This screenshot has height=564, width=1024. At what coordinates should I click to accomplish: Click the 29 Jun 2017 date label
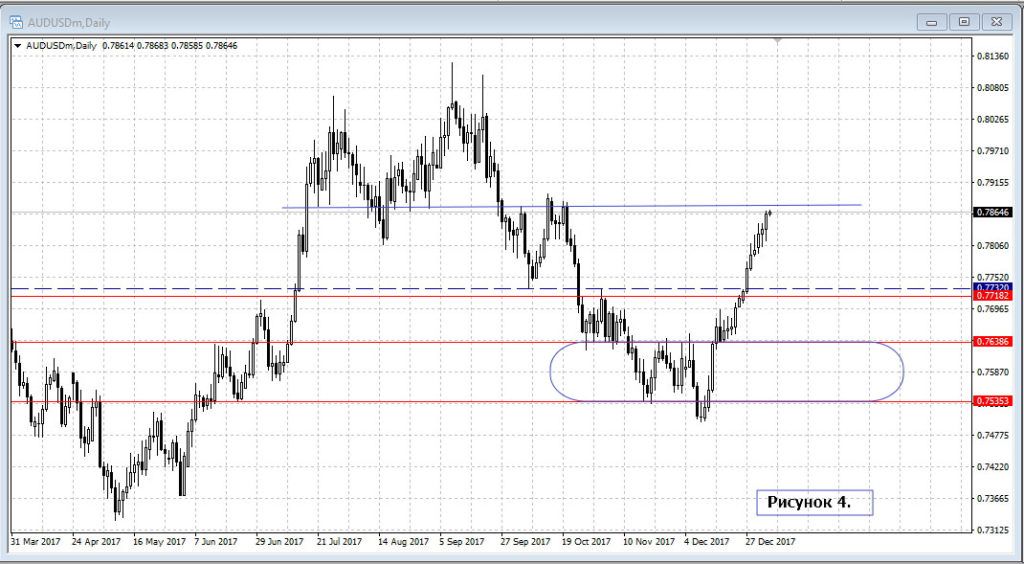280,542
